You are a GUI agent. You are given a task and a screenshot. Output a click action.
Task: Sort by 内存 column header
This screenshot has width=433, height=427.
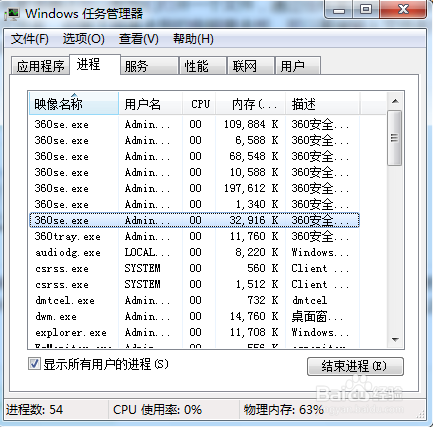tap(251, 104)
